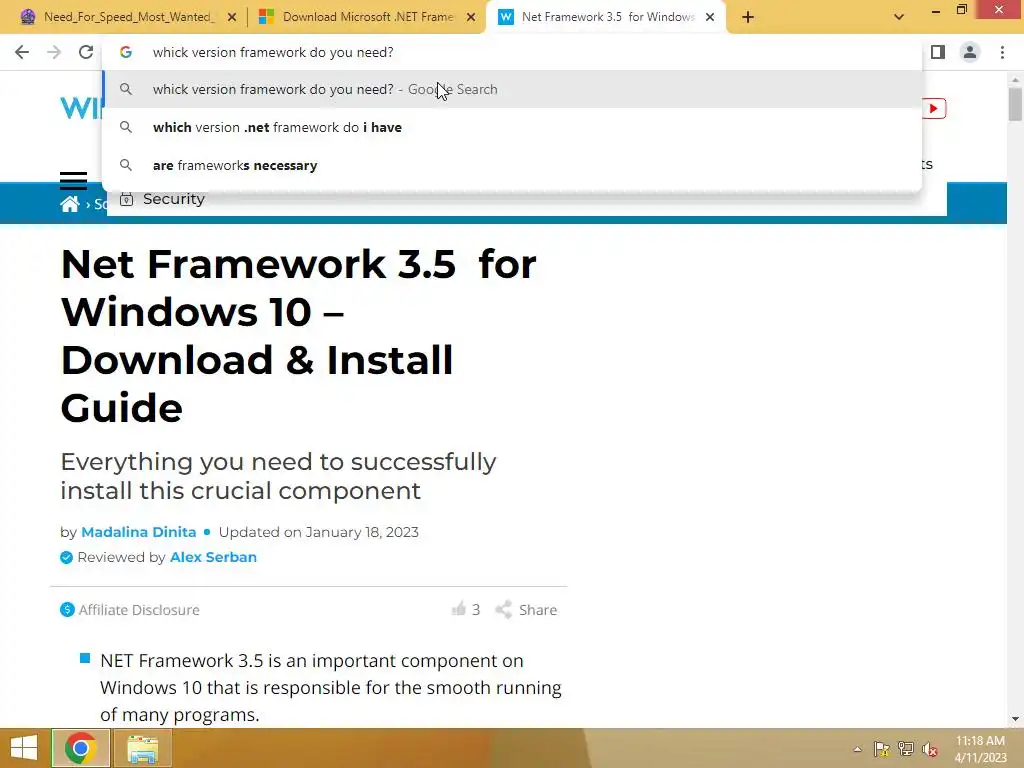
Task: Click the scrollbar down arrow
Action: pos(1015,719)
